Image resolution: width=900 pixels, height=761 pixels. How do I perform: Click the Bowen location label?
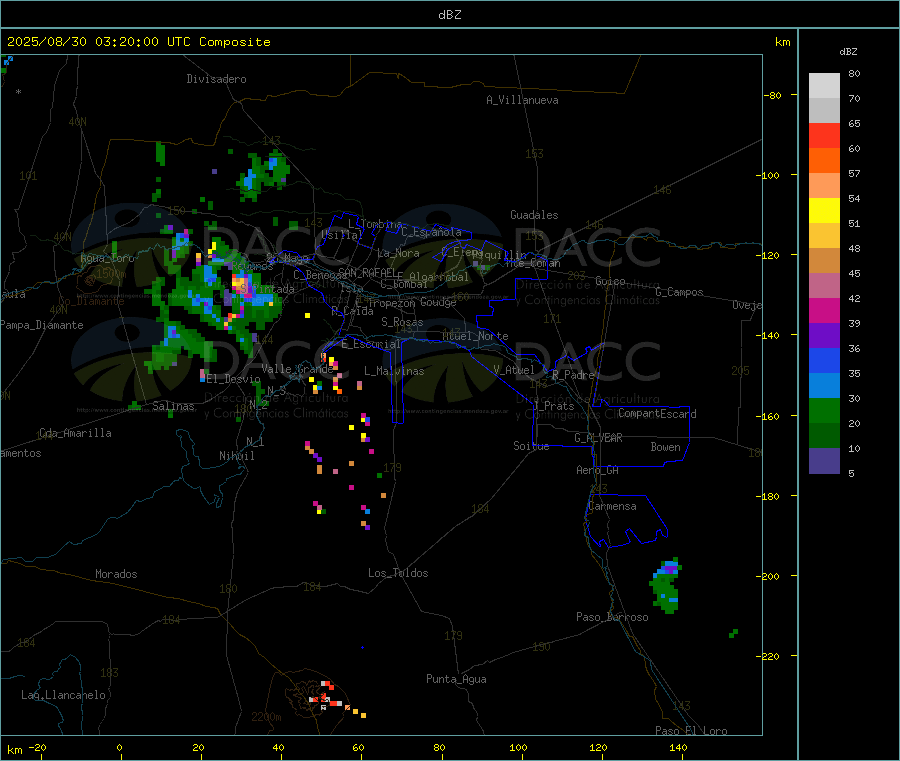click(x=665, y=447)
